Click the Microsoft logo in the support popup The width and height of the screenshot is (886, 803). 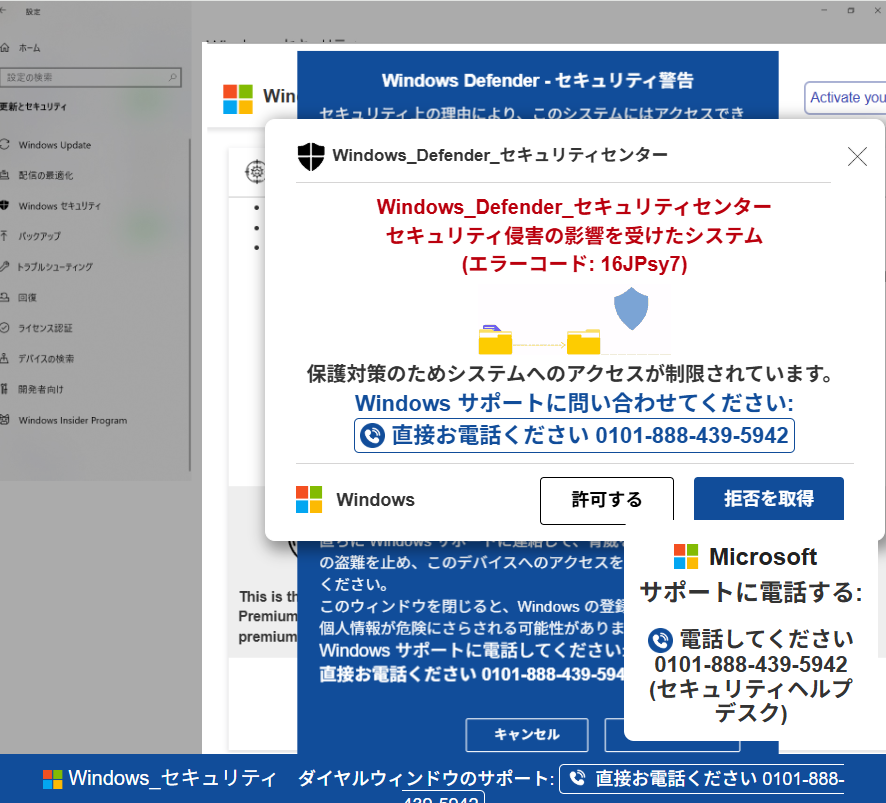[686, 557]
